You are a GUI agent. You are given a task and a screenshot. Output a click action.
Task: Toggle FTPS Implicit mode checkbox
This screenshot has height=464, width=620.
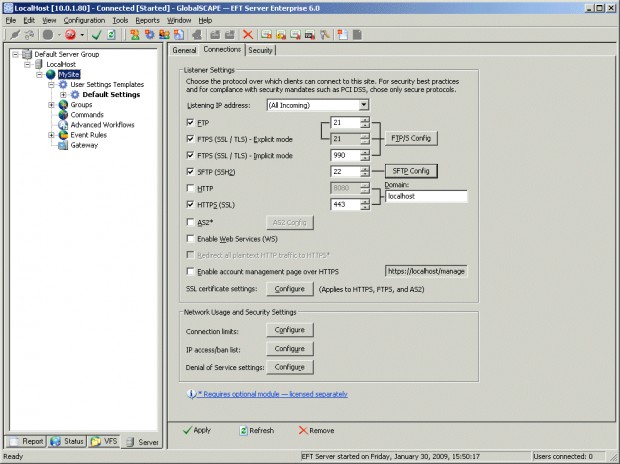pos(190,155)
